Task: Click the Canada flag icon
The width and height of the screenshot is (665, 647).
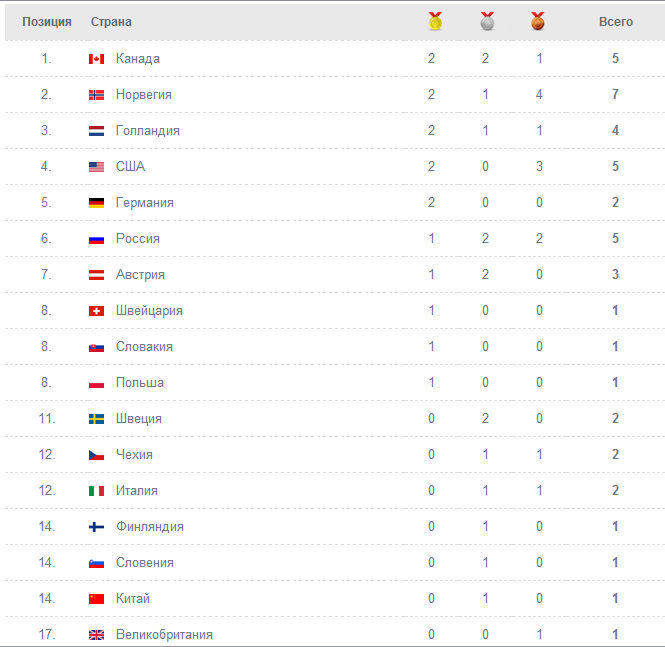Action: [96, 59]
